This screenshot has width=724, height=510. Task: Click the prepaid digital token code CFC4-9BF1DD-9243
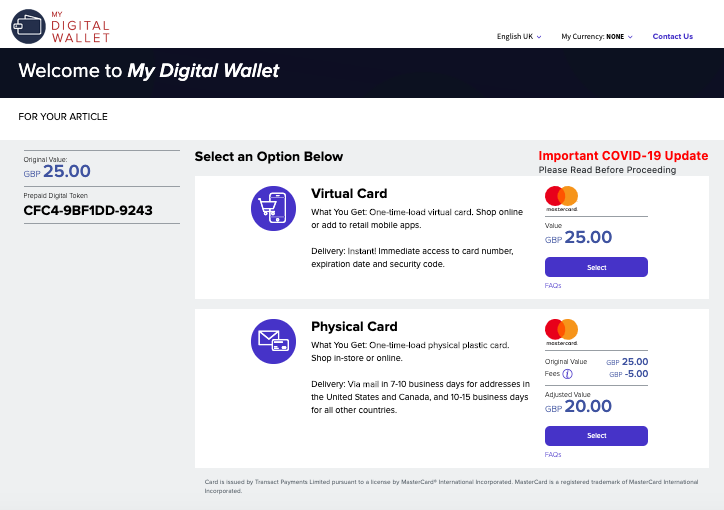(88, 210)
